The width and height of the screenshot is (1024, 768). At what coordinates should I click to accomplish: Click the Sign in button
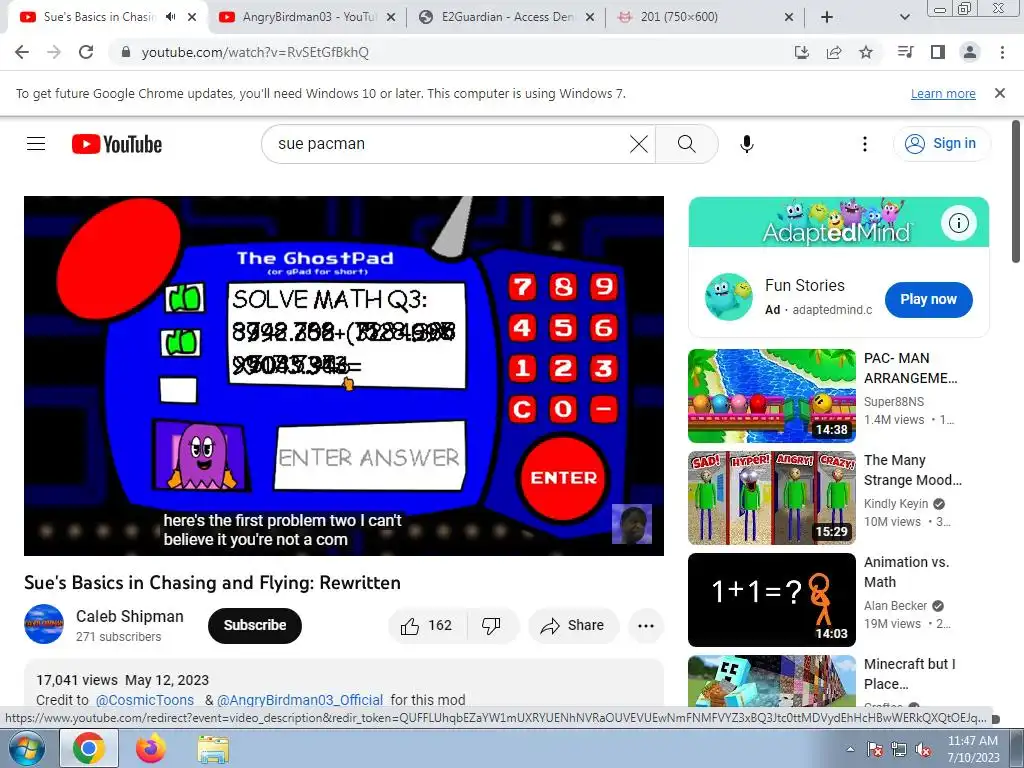[942, 144]
